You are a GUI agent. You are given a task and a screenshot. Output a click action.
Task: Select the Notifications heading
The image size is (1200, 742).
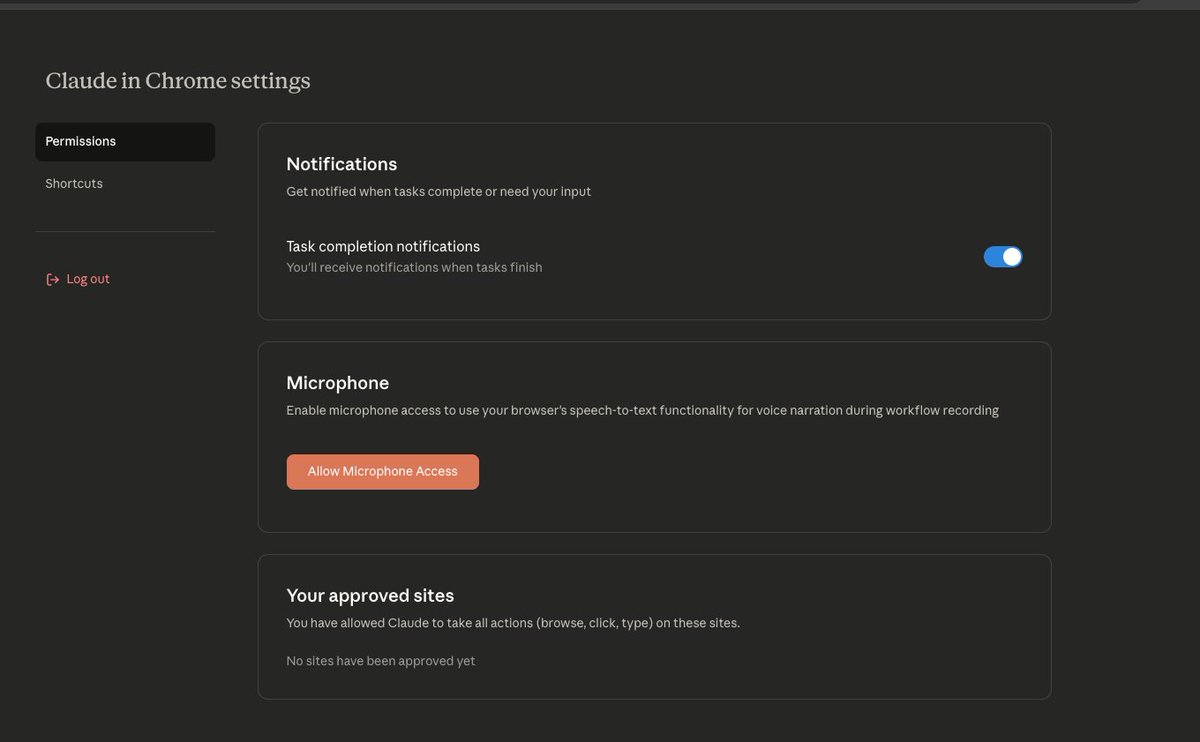342,164
